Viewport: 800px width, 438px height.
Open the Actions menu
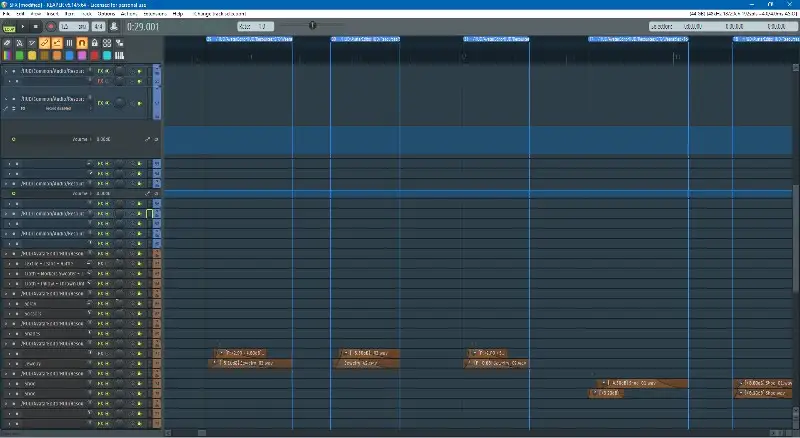click(x=127, y=14)
